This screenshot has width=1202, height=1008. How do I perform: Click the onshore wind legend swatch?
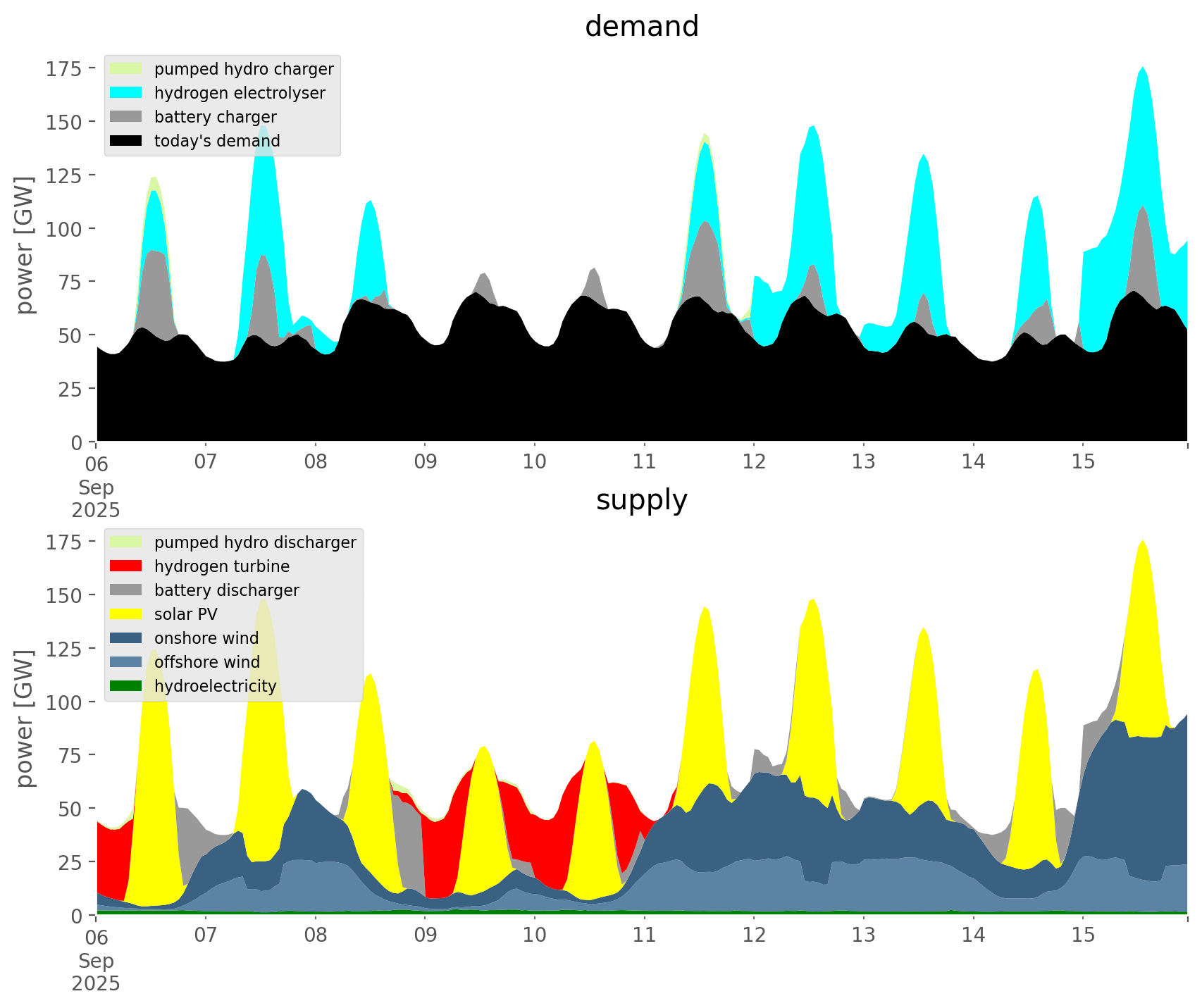[126, 638]
